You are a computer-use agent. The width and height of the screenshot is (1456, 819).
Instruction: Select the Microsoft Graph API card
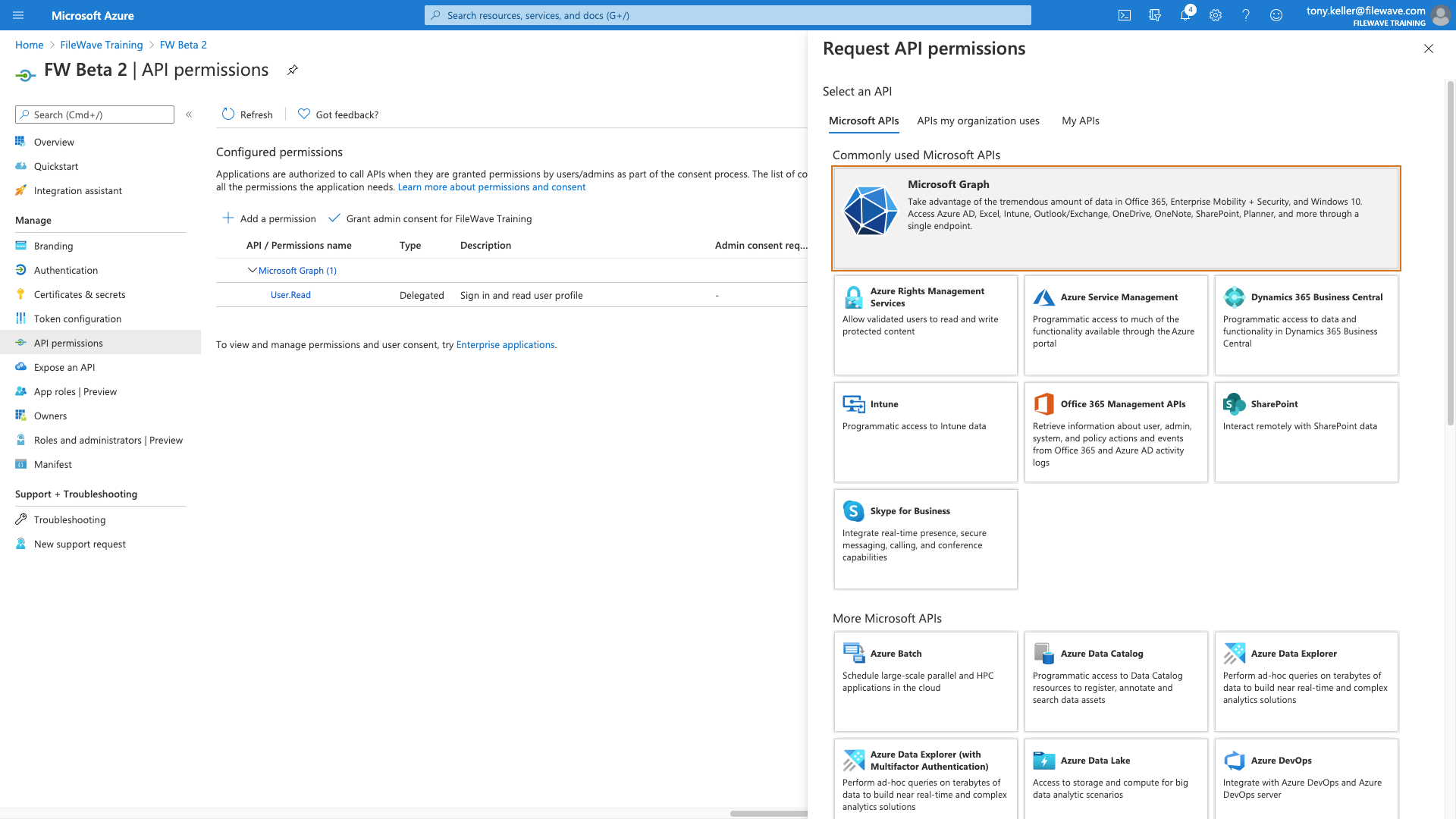tap(1116, 218)
